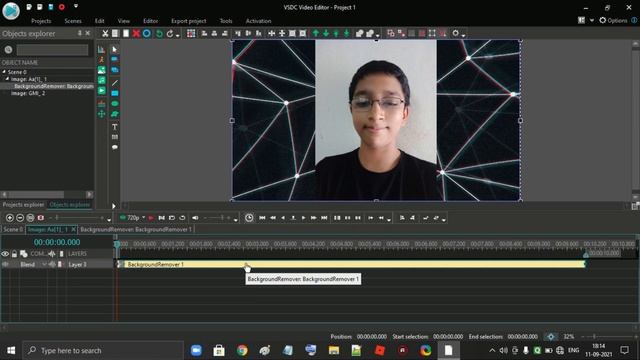Click the blue circle icon in toolbar

coord(147,33)
